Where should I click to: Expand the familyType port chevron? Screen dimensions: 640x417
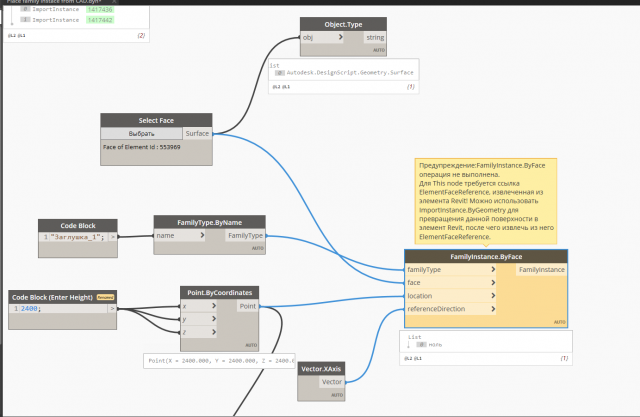(x=493, y=269)
